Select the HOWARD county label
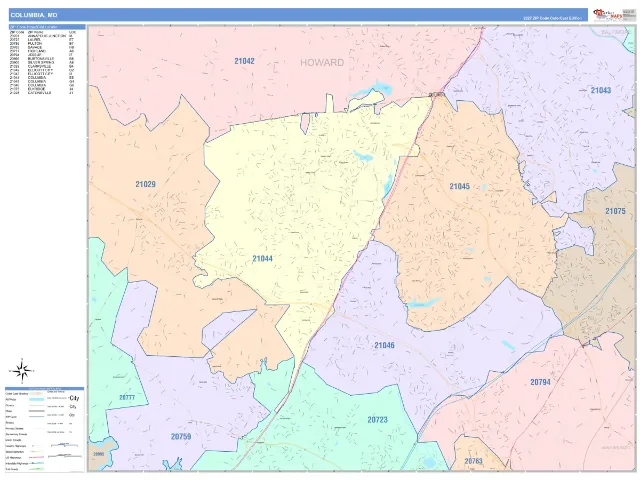The height and width of the screenshot is (480, 640). tap(322, 62)
